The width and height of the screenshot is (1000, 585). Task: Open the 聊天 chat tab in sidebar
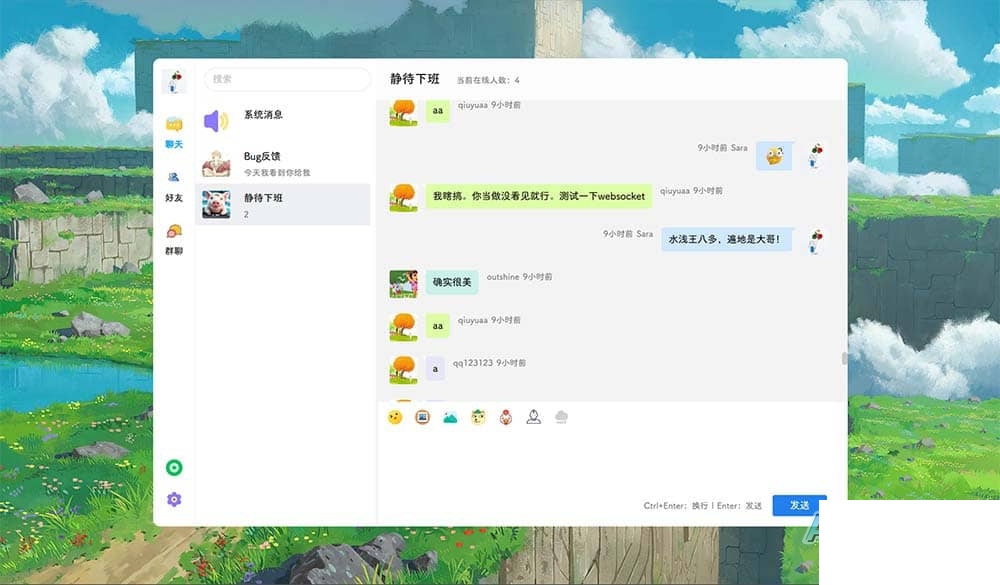click(174, 133)
